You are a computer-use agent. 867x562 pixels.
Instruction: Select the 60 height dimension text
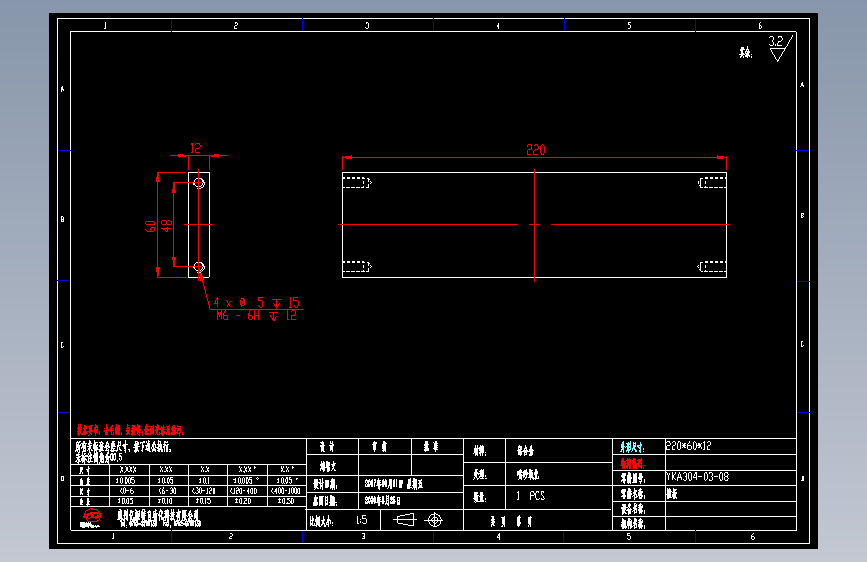point(150,226)
